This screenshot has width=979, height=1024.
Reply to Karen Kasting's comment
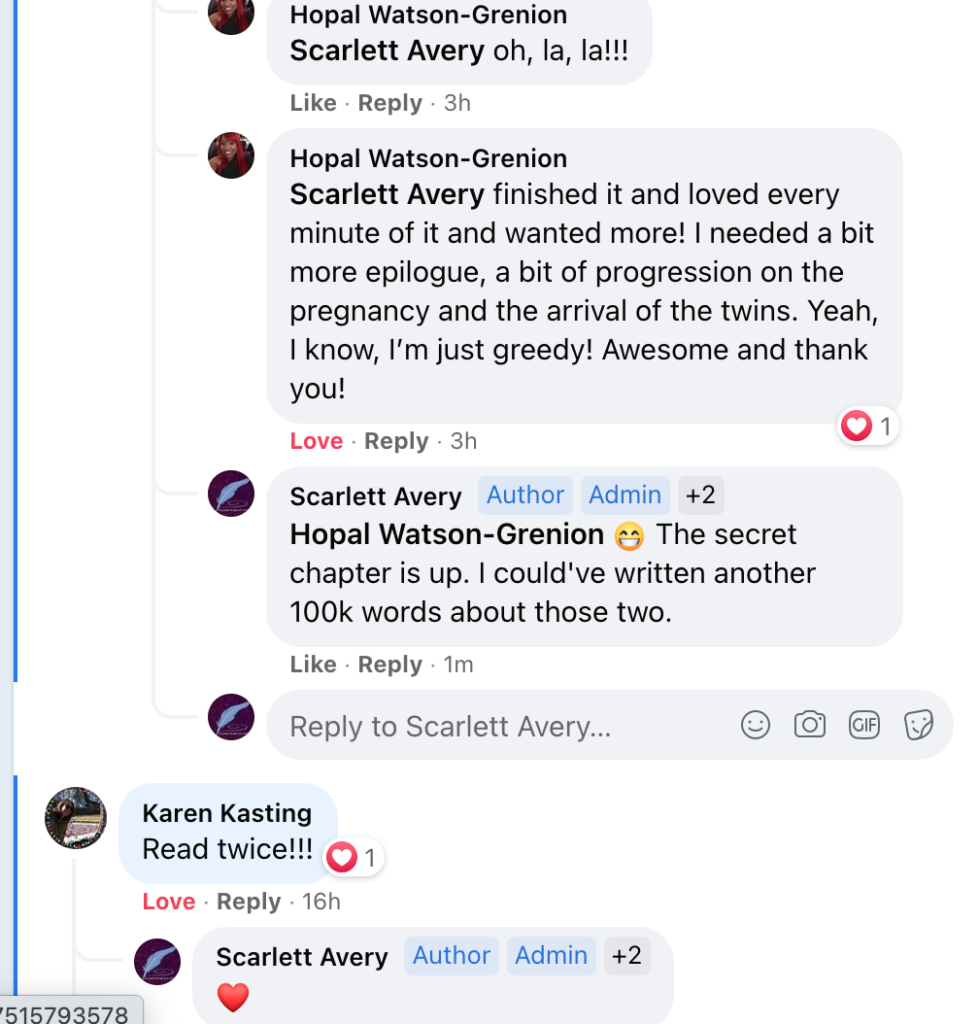coord(249,901)
